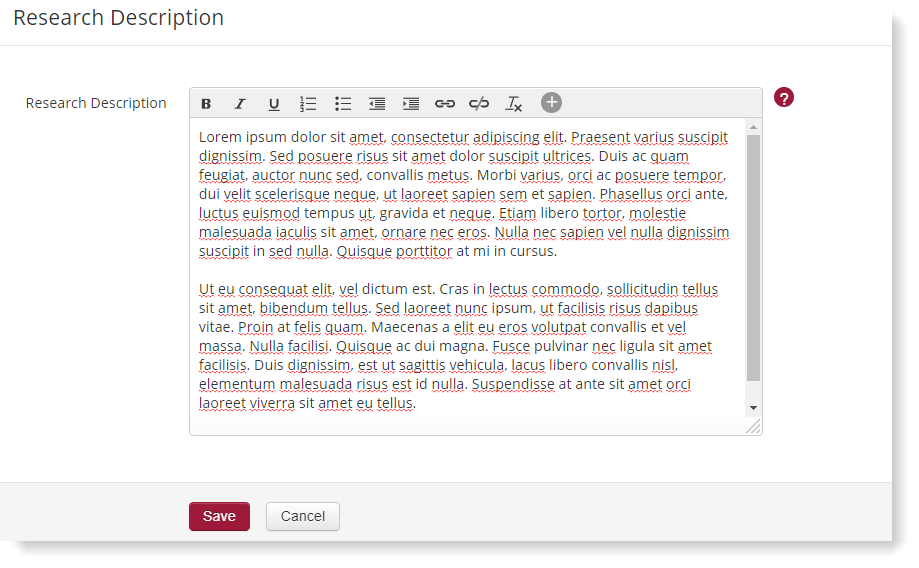Screen dimensions: 919x568
Task: Increase indent of the paragraph
Action: (x=411, y=104)
